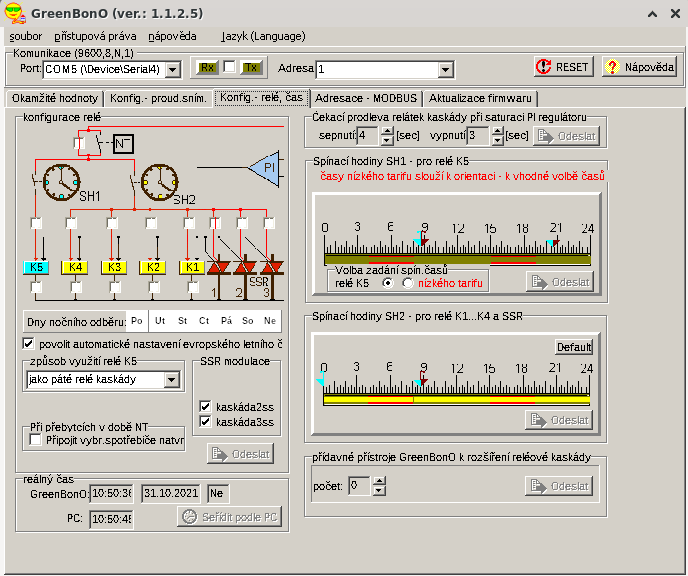Decrease počet additional devices count

379,490
